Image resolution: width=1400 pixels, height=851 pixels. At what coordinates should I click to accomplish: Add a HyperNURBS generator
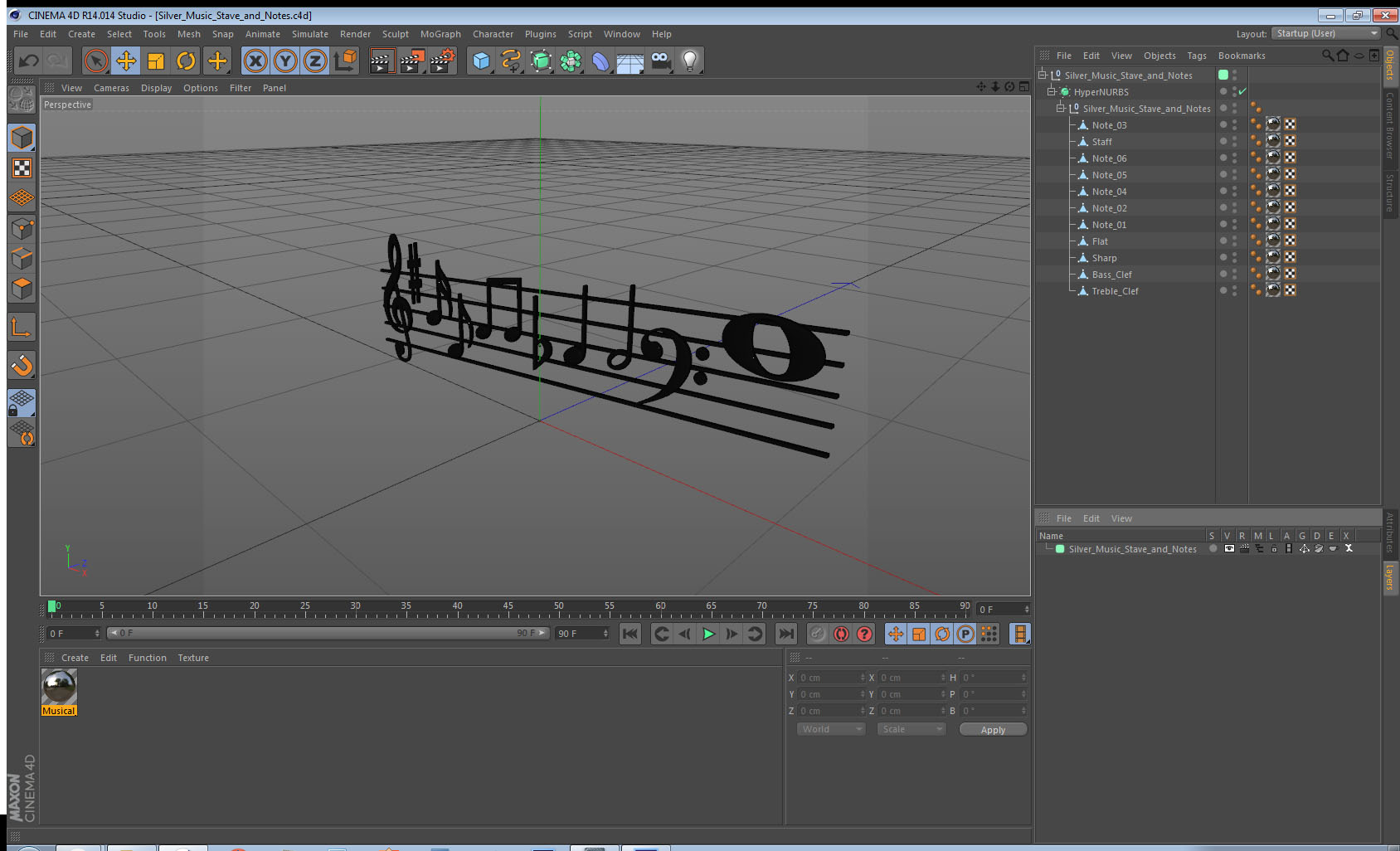[541, 61]
